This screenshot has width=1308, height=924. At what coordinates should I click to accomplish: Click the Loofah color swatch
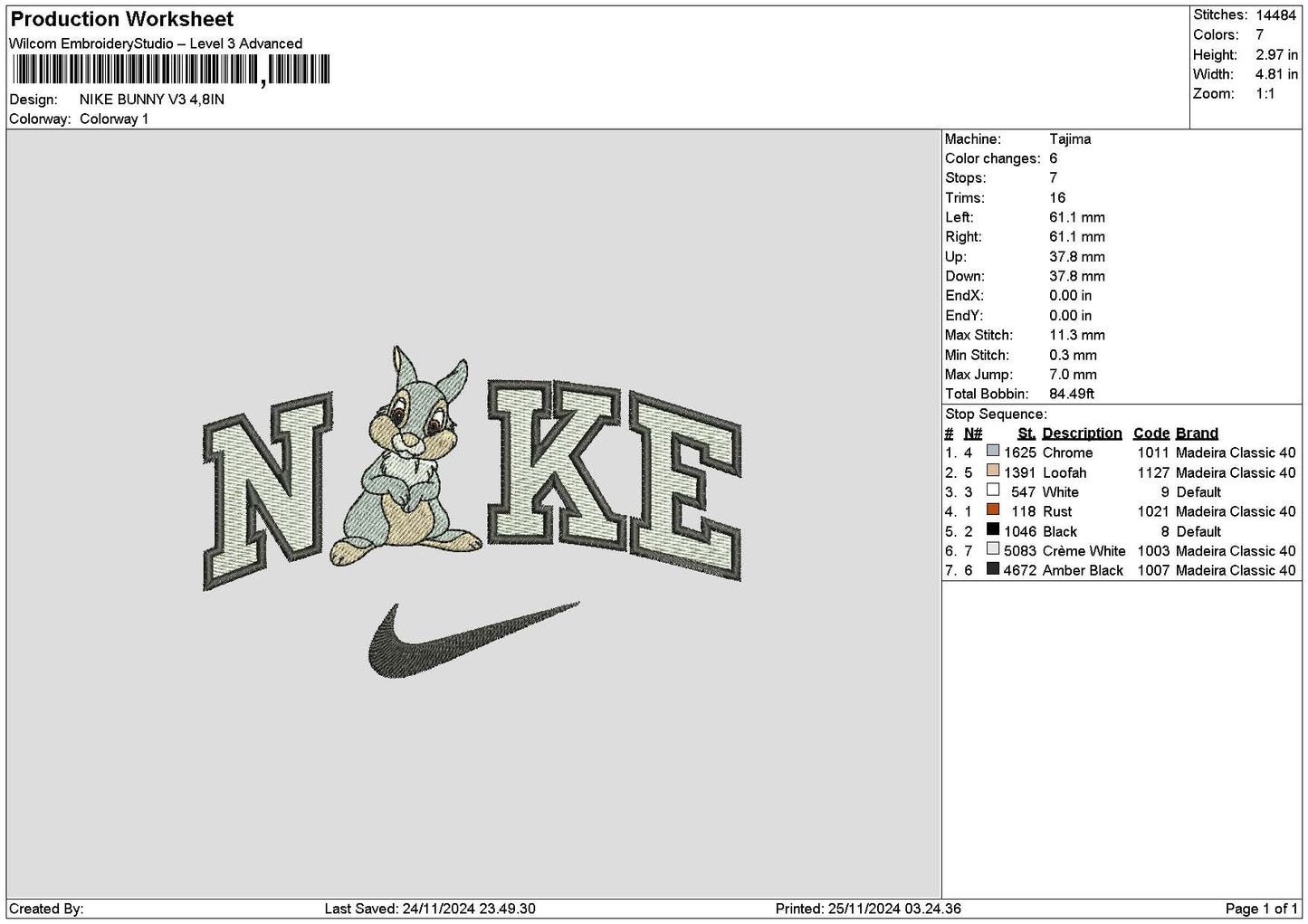point(993,472)
